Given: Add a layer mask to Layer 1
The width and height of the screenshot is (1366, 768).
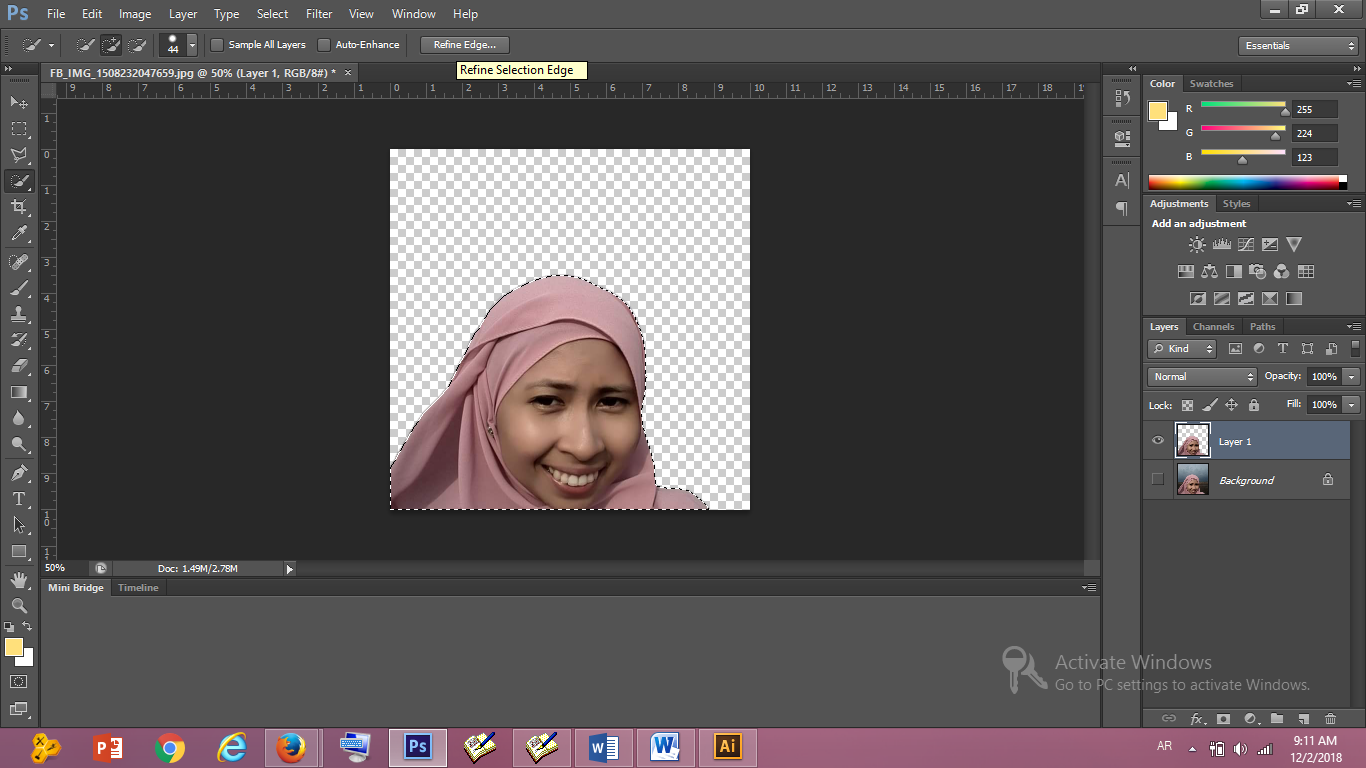Looking at the screenshot, I should (x=1224, y=718).
